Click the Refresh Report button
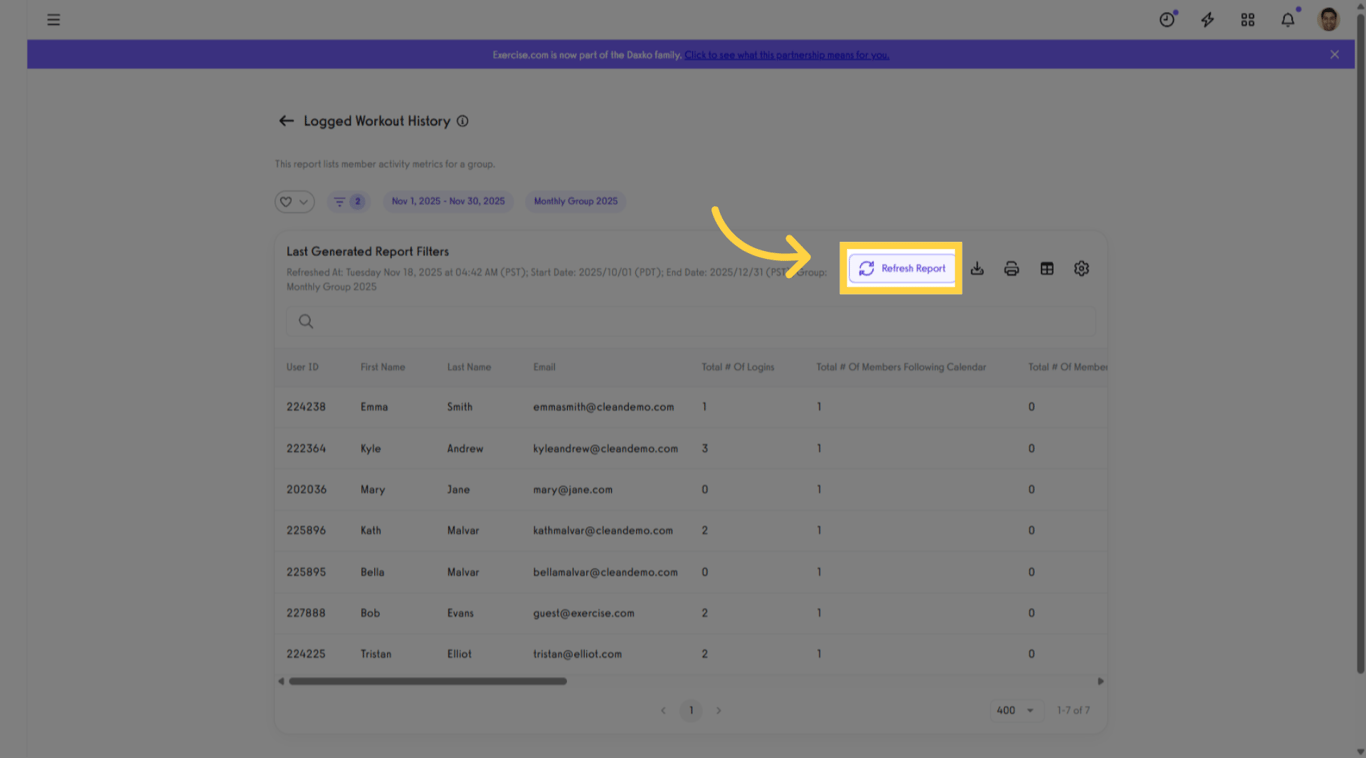Screen dimensions: 1366x758 901,268
